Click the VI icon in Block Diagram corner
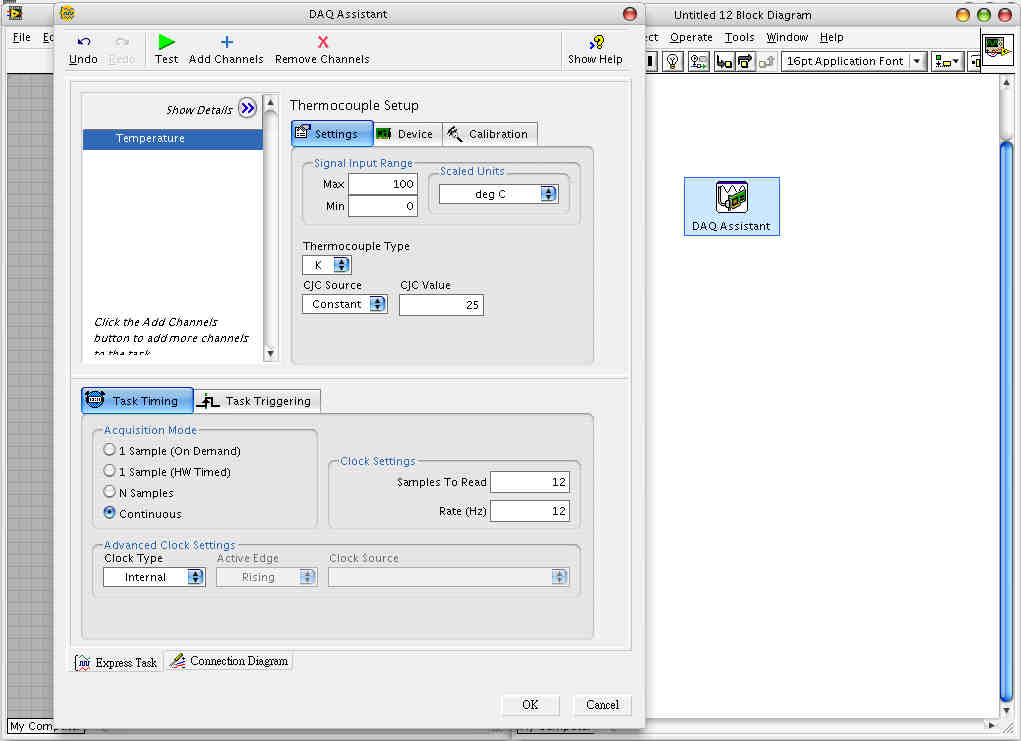The height and width of the screenshot is (741, 1021). click(997, 49)
